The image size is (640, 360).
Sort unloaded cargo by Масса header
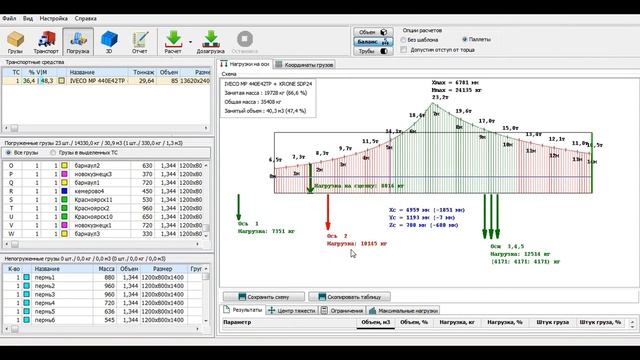coord(106,269)
